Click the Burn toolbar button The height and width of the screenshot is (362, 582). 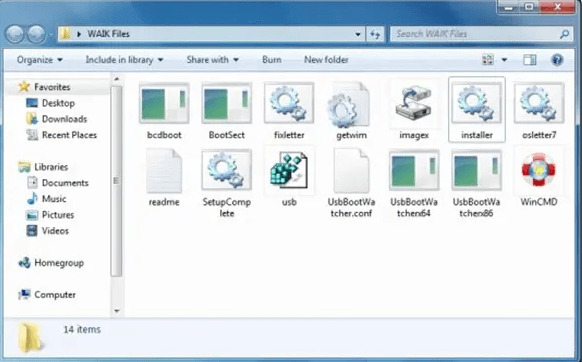272,60
